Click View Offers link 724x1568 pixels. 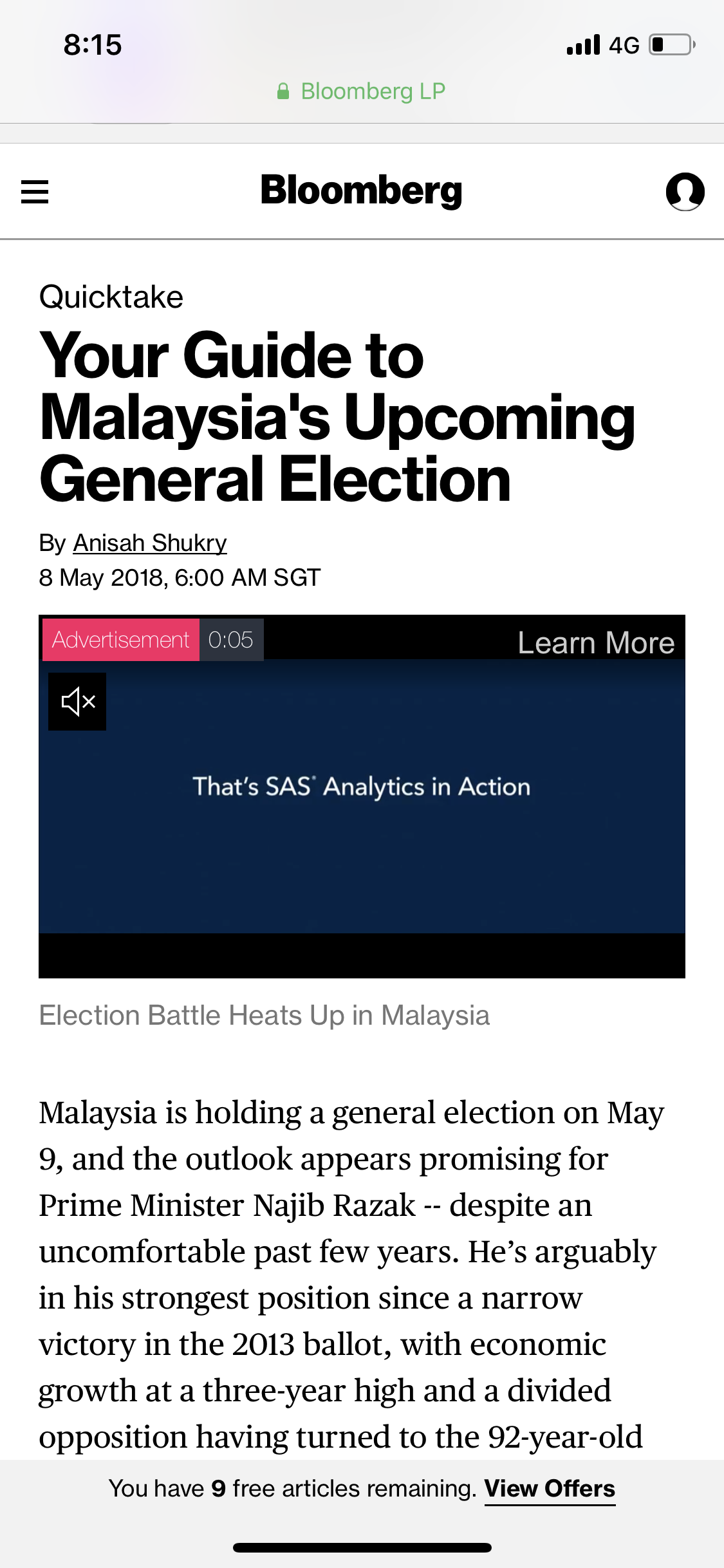point(550,1488)
